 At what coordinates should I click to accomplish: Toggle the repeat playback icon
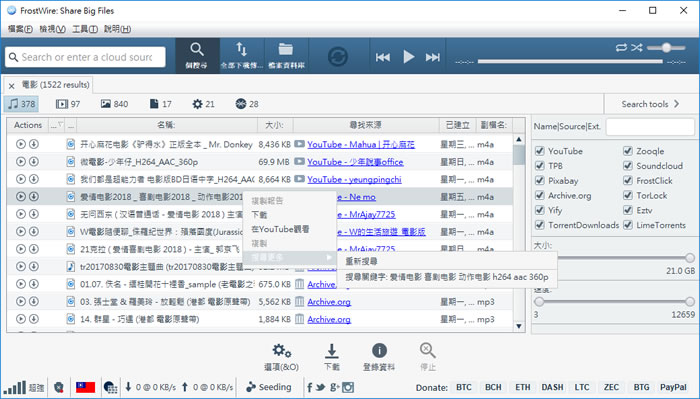tap(621, 47)
